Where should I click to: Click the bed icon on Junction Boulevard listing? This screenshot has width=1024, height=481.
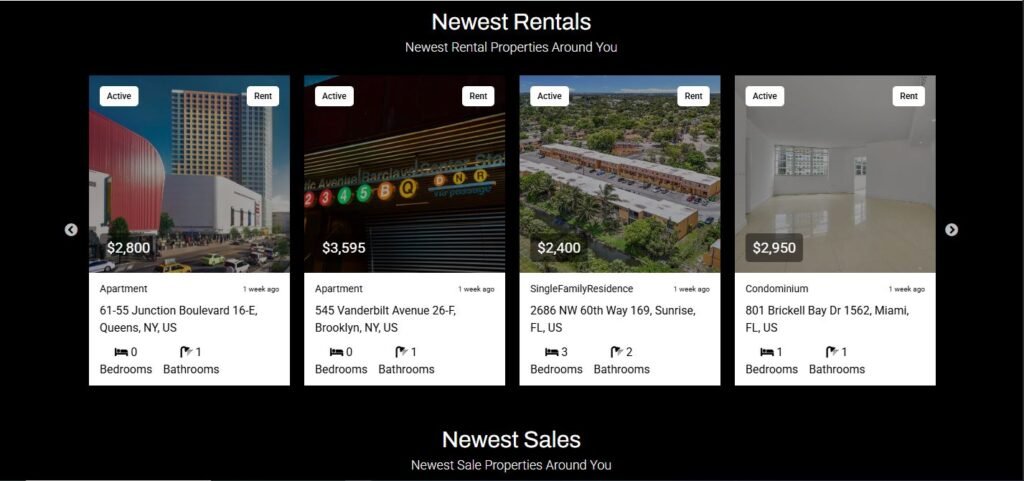click(121, 352)
